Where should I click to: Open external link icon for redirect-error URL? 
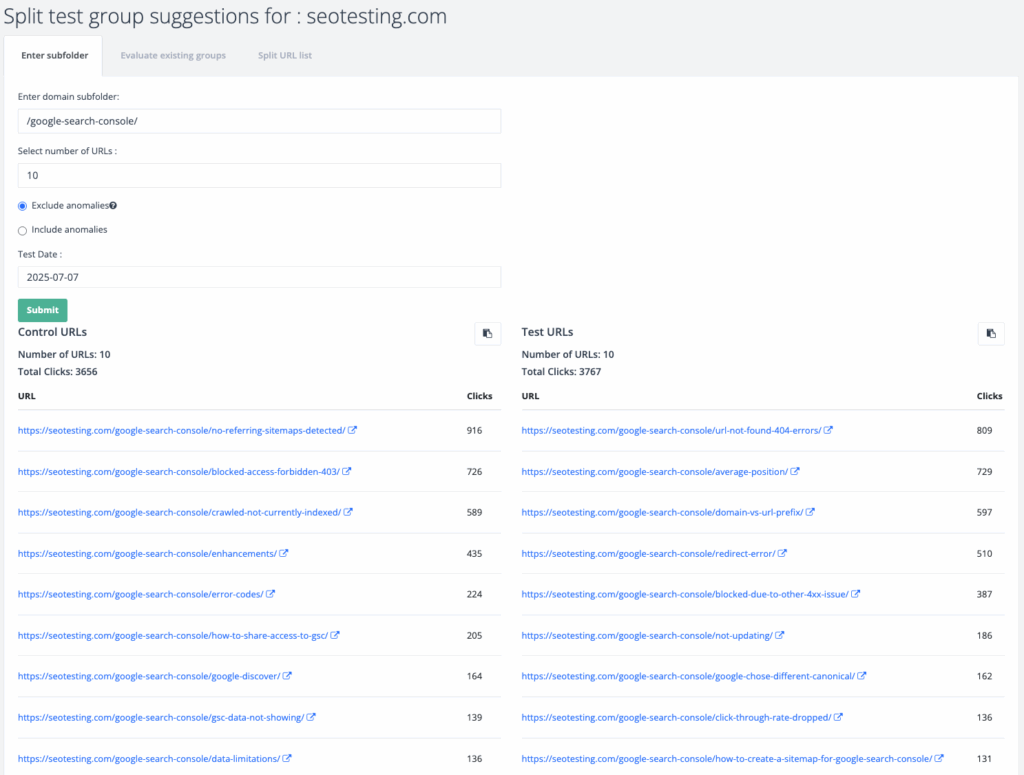782,553
